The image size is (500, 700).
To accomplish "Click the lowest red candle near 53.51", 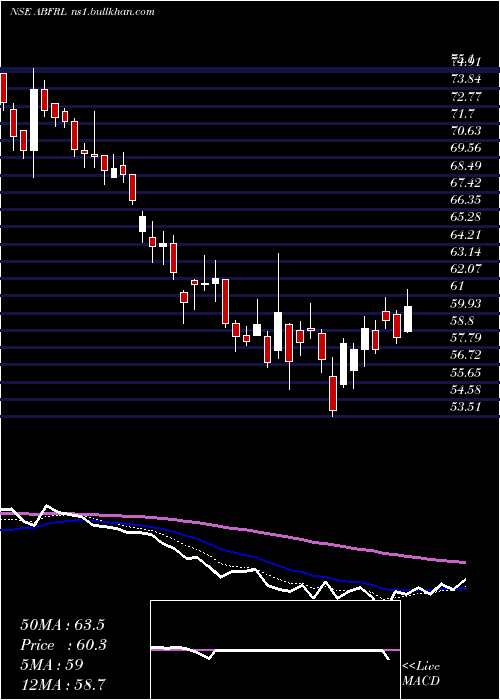I will click(333, 393).
